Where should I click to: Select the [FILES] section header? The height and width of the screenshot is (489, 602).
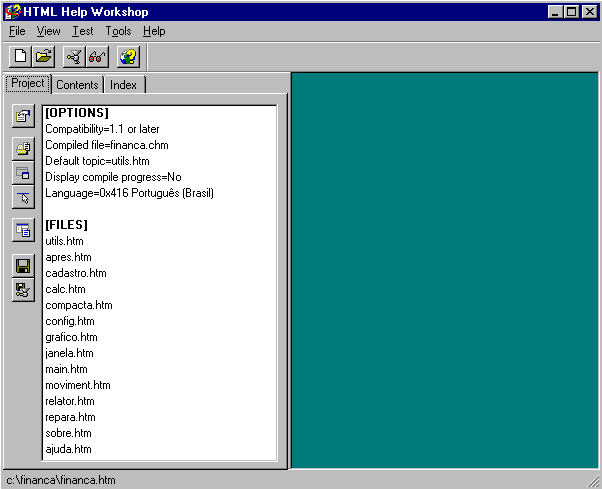66,225
